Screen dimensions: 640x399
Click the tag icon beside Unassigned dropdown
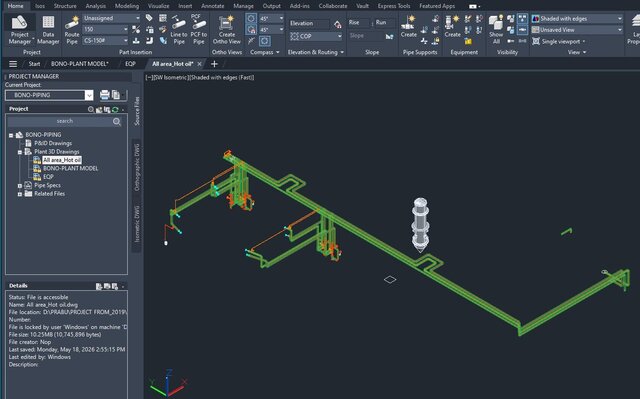149,18
